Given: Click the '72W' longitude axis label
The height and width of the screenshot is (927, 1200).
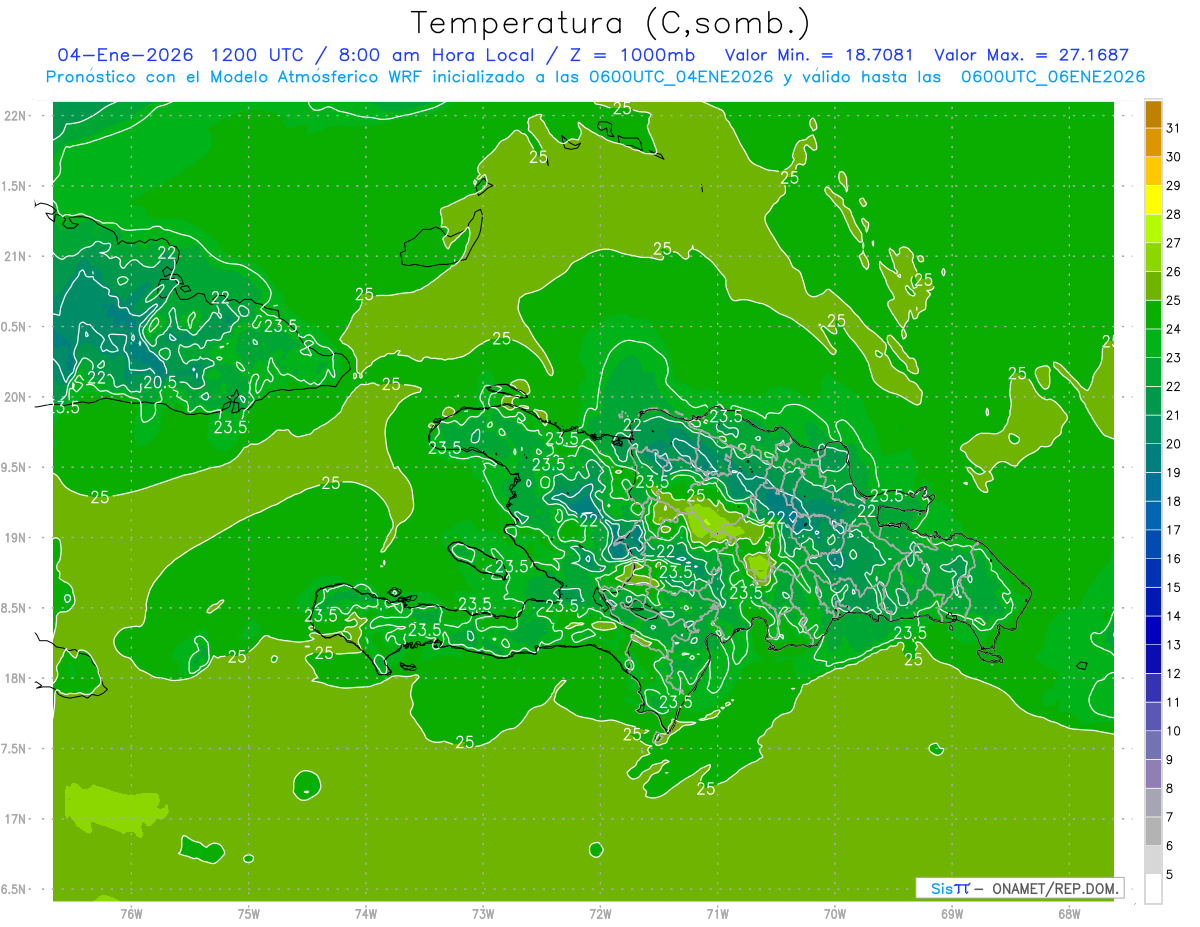Looking at the screenshot, I should 600,913.
